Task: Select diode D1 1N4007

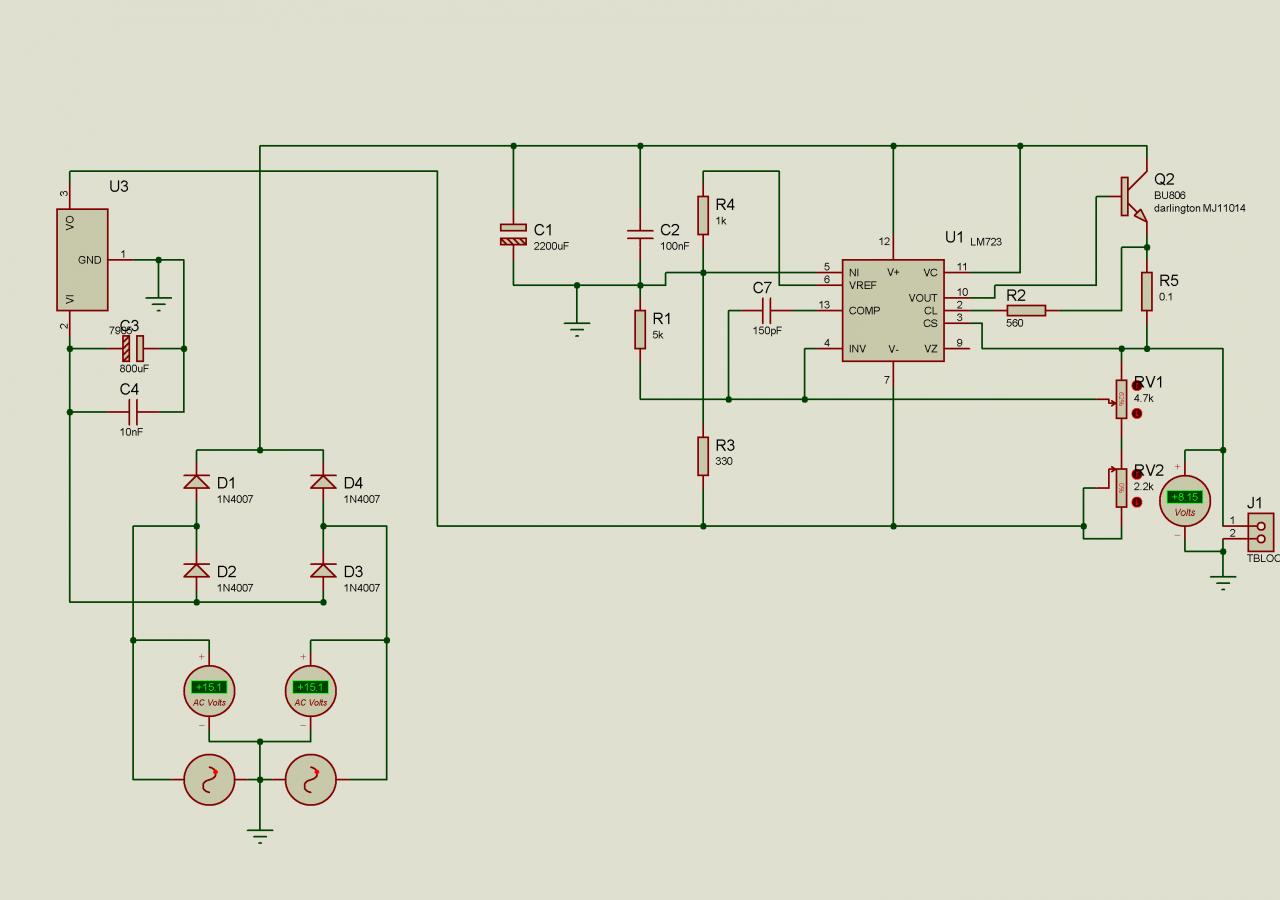Action: [x=196, y=483]
